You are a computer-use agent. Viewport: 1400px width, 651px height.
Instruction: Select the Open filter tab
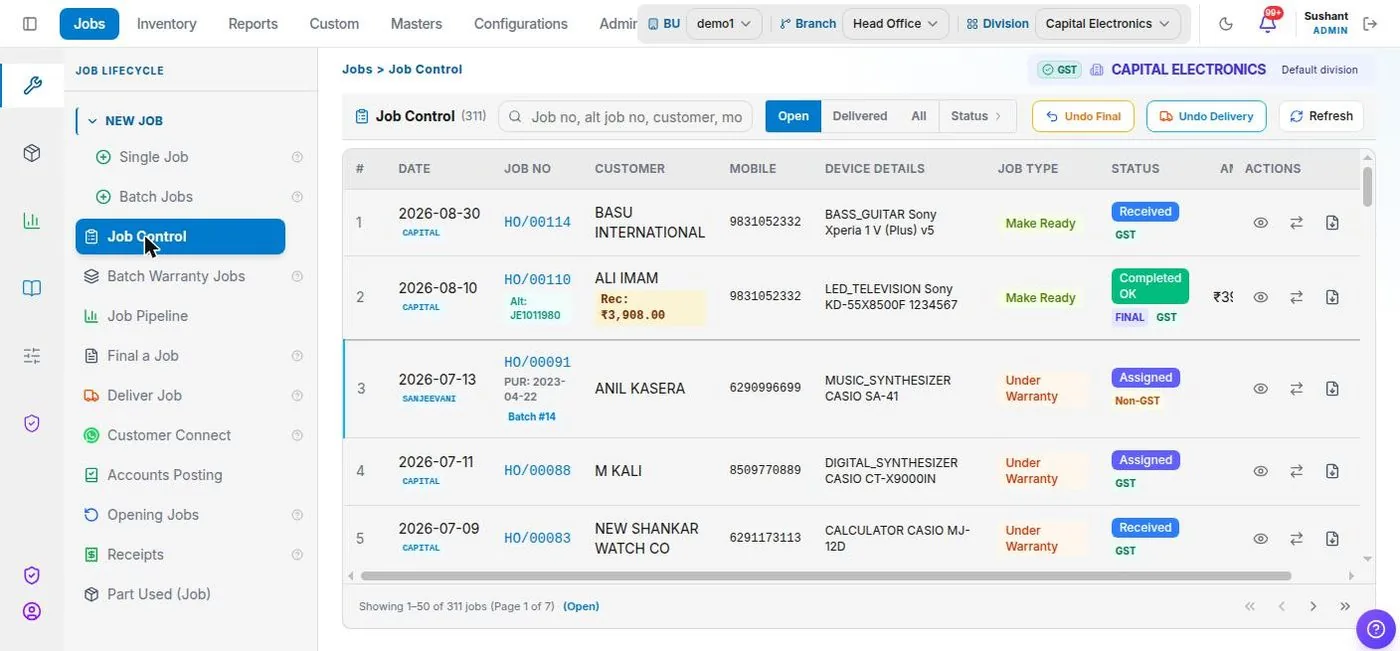click(793, 116)
